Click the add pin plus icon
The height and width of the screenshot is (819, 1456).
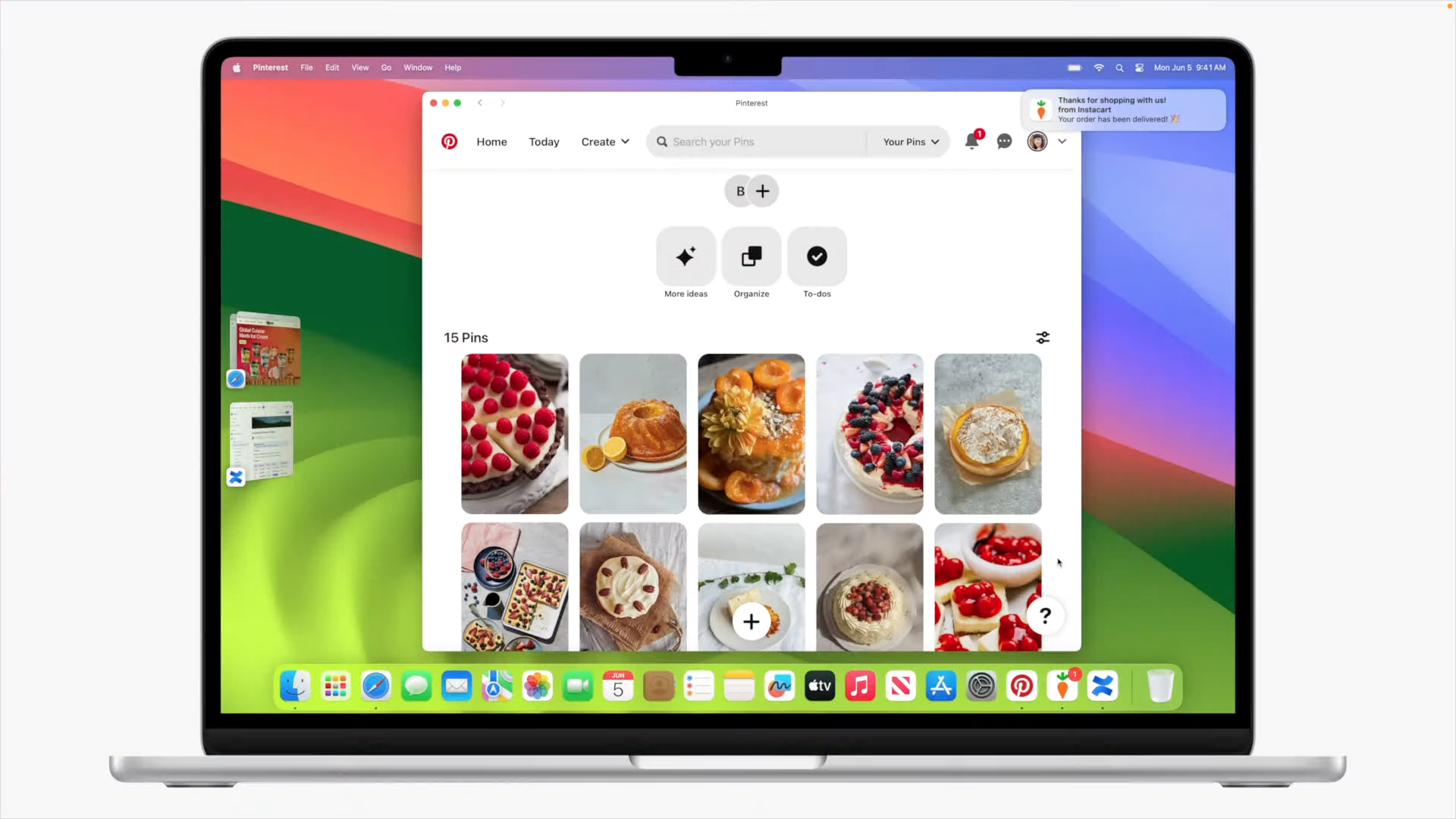click(751, 620)
